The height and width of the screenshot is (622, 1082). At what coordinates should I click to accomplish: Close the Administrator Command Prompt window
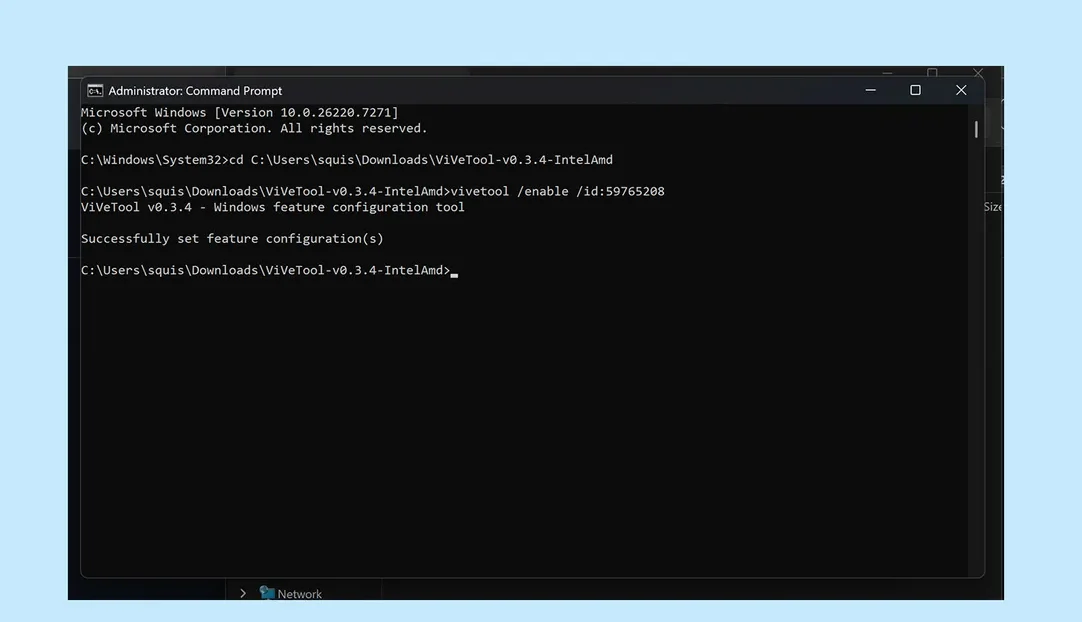(961, 91)
